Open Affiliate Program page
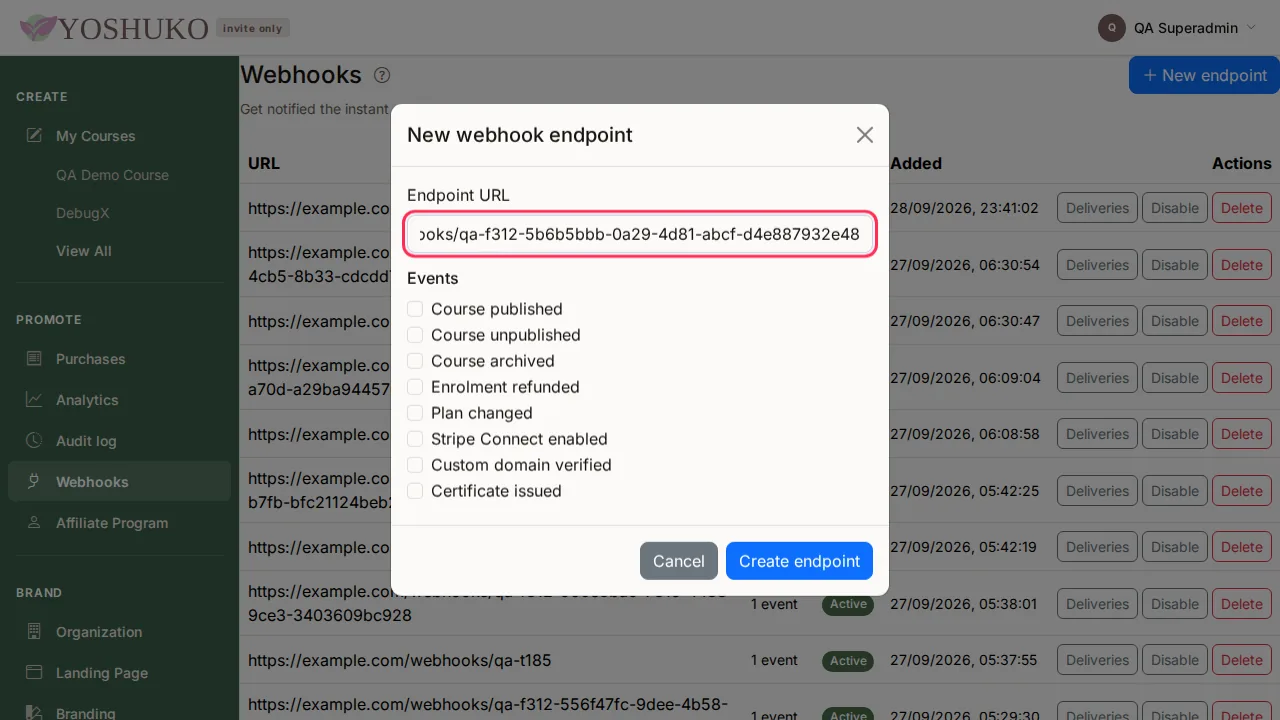Viewport: 1280px width, 720px height. [x=119, y=522]
